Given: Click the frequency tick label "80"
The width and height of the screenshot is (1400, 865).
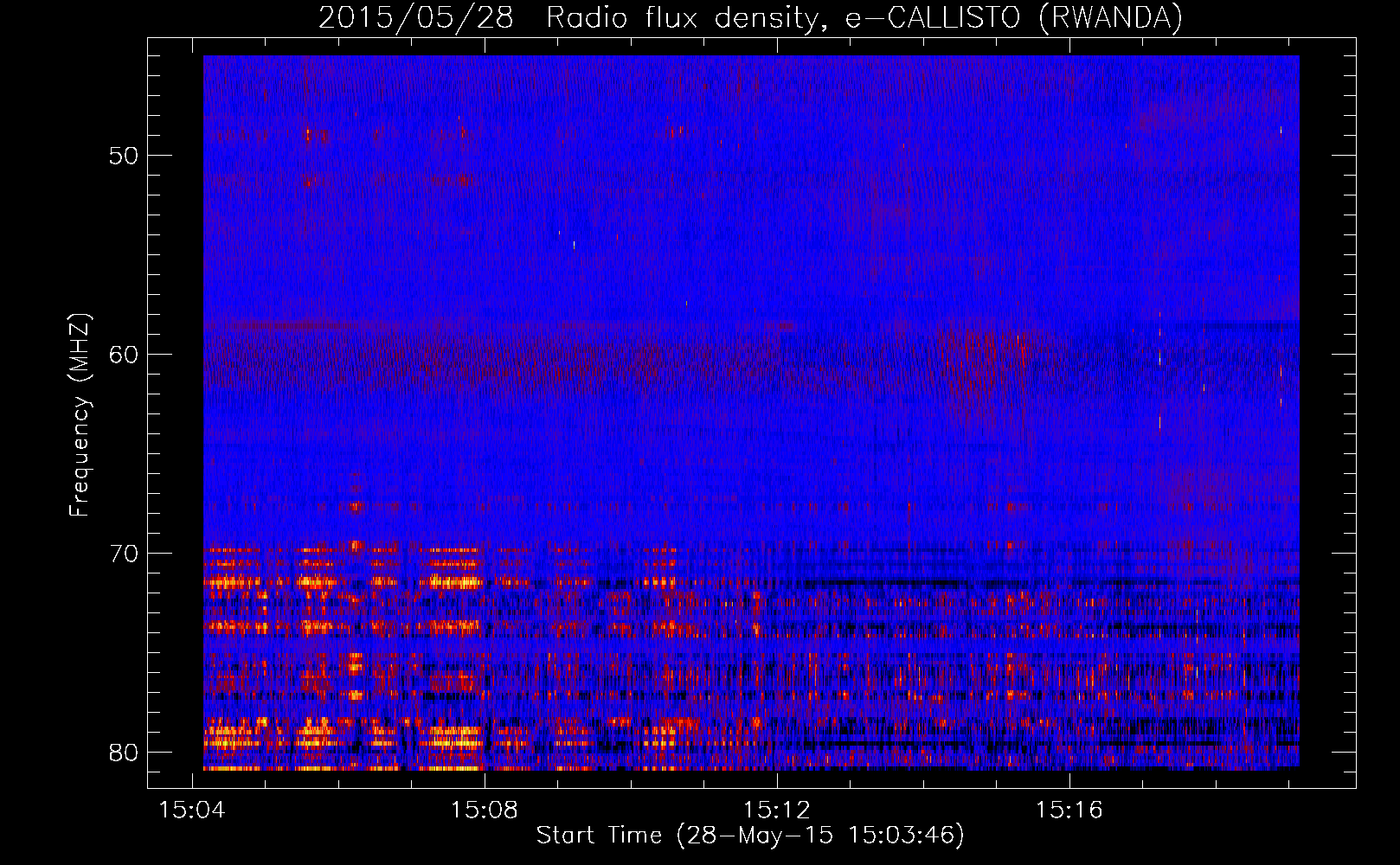Looking at the screenshot, I should click(124, 753).
